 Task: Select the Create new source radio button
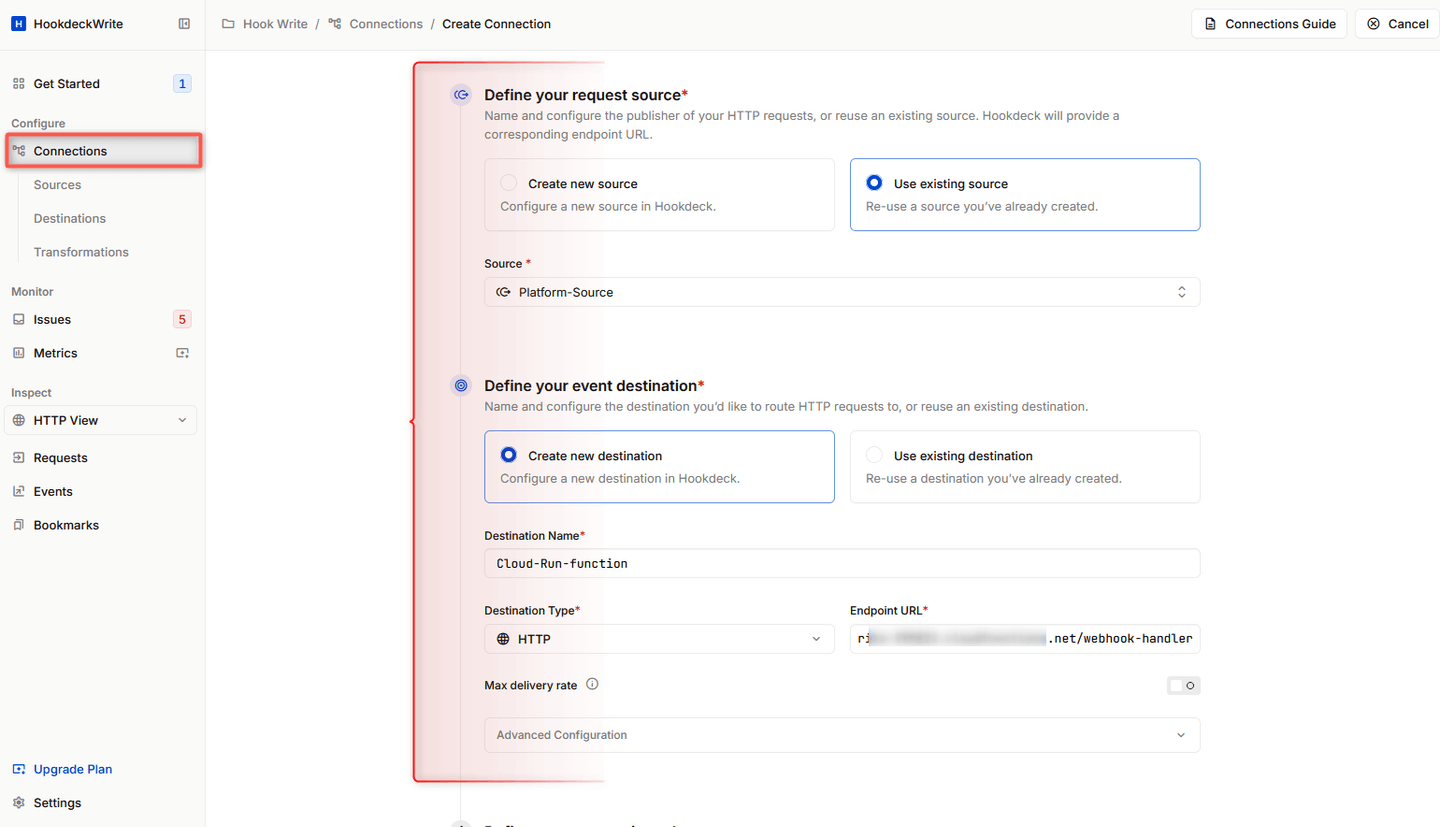click(x=508, y=183)
